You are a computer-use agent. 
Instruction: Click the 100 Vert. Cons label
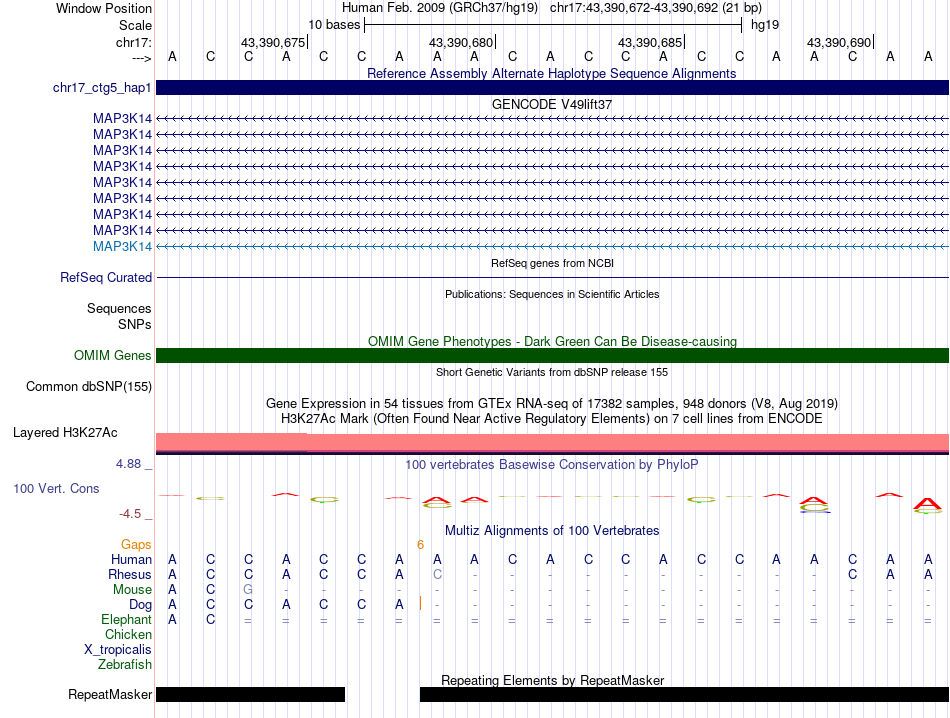(56, 488)
